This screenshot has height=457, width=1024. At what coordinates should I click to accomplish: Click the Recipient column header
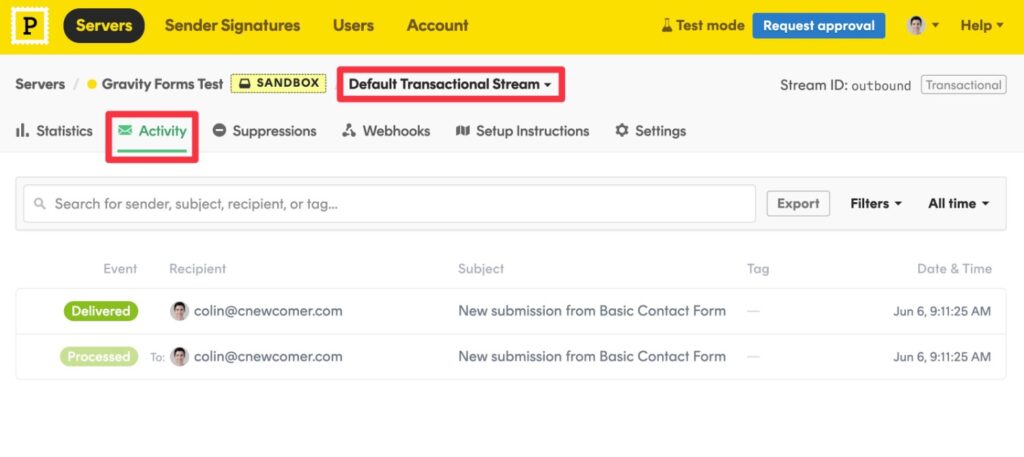point(197,269)
